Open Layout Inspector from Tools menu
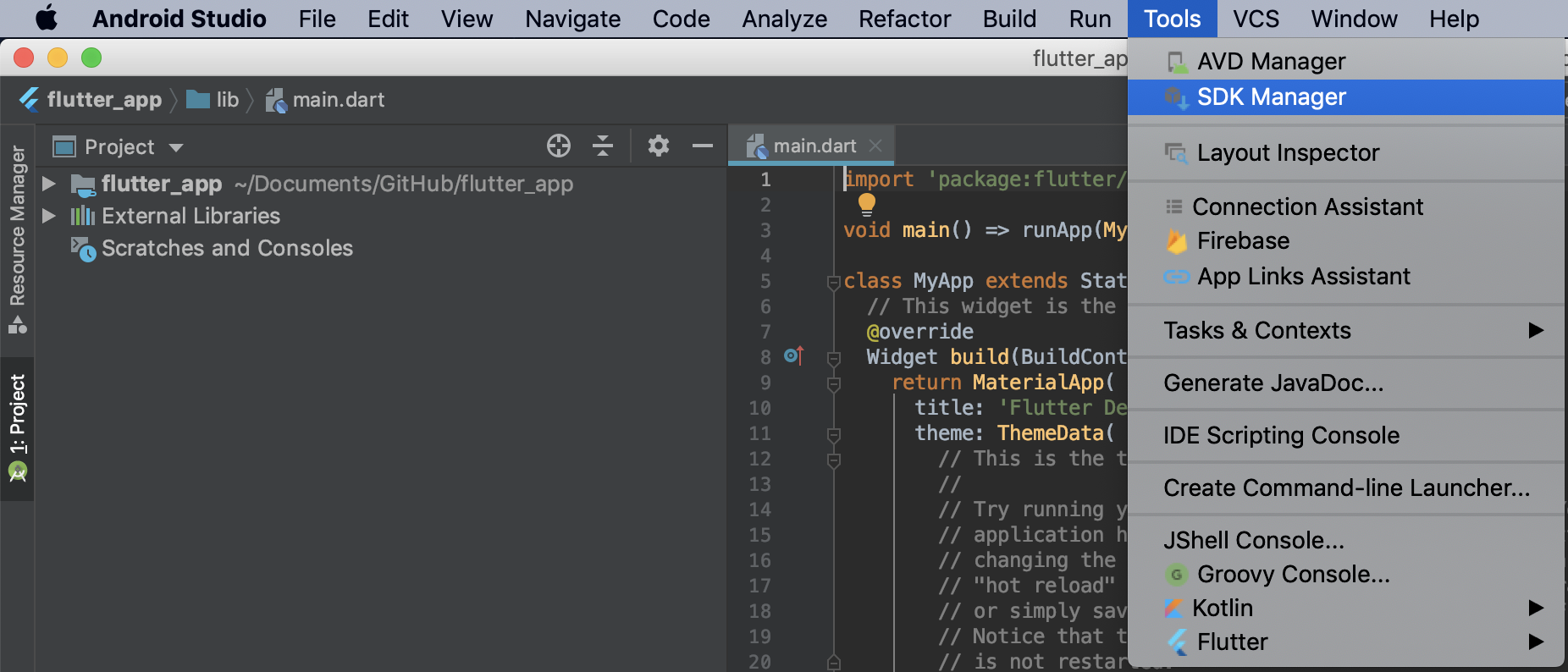Image resolution: width=1568 pixels, height=672 pixels. [x=1346, y=152]
